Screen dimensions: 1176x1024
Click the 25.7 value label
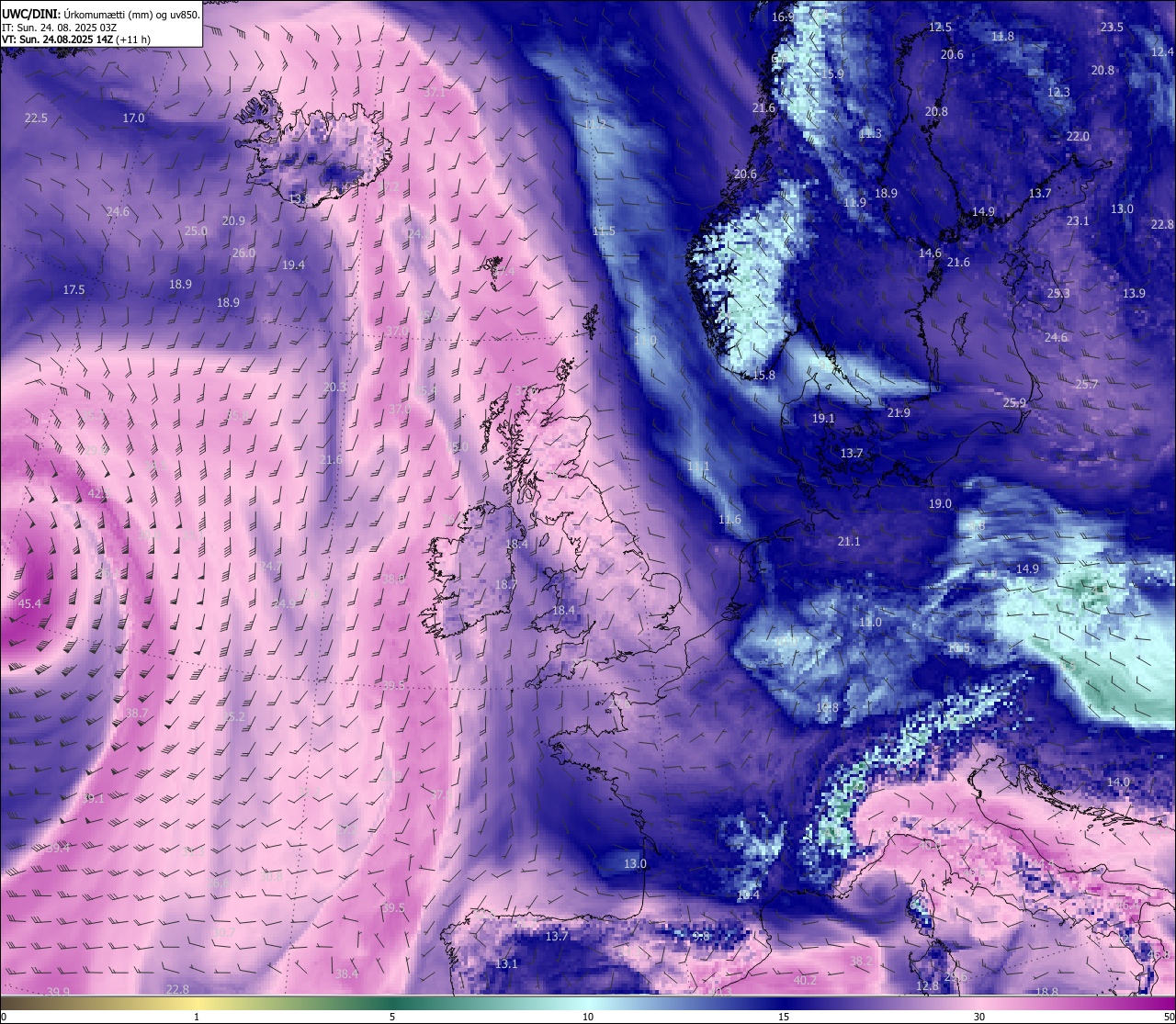coord(1086,384)
